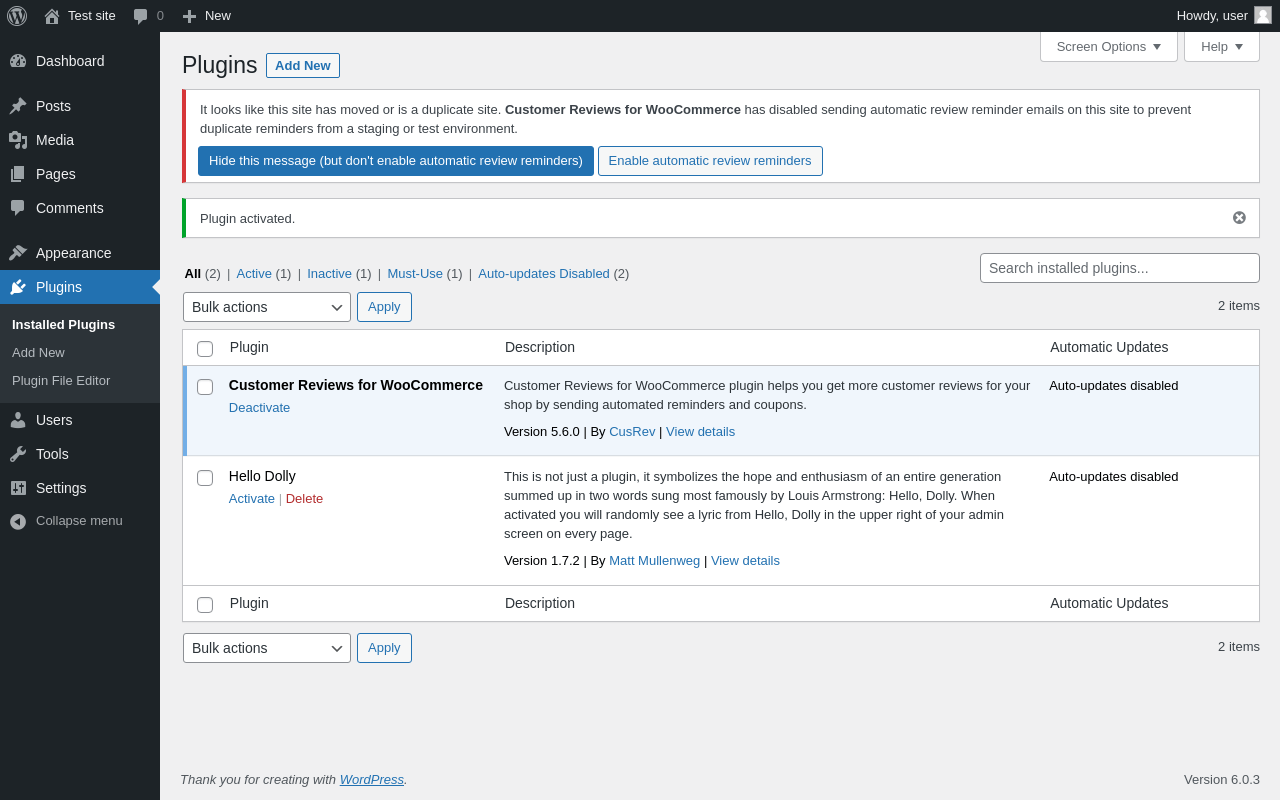Viewport: 1280px width, 800px height.
Task: Open the user avatar in admin bar
Action: (1263, 15)
